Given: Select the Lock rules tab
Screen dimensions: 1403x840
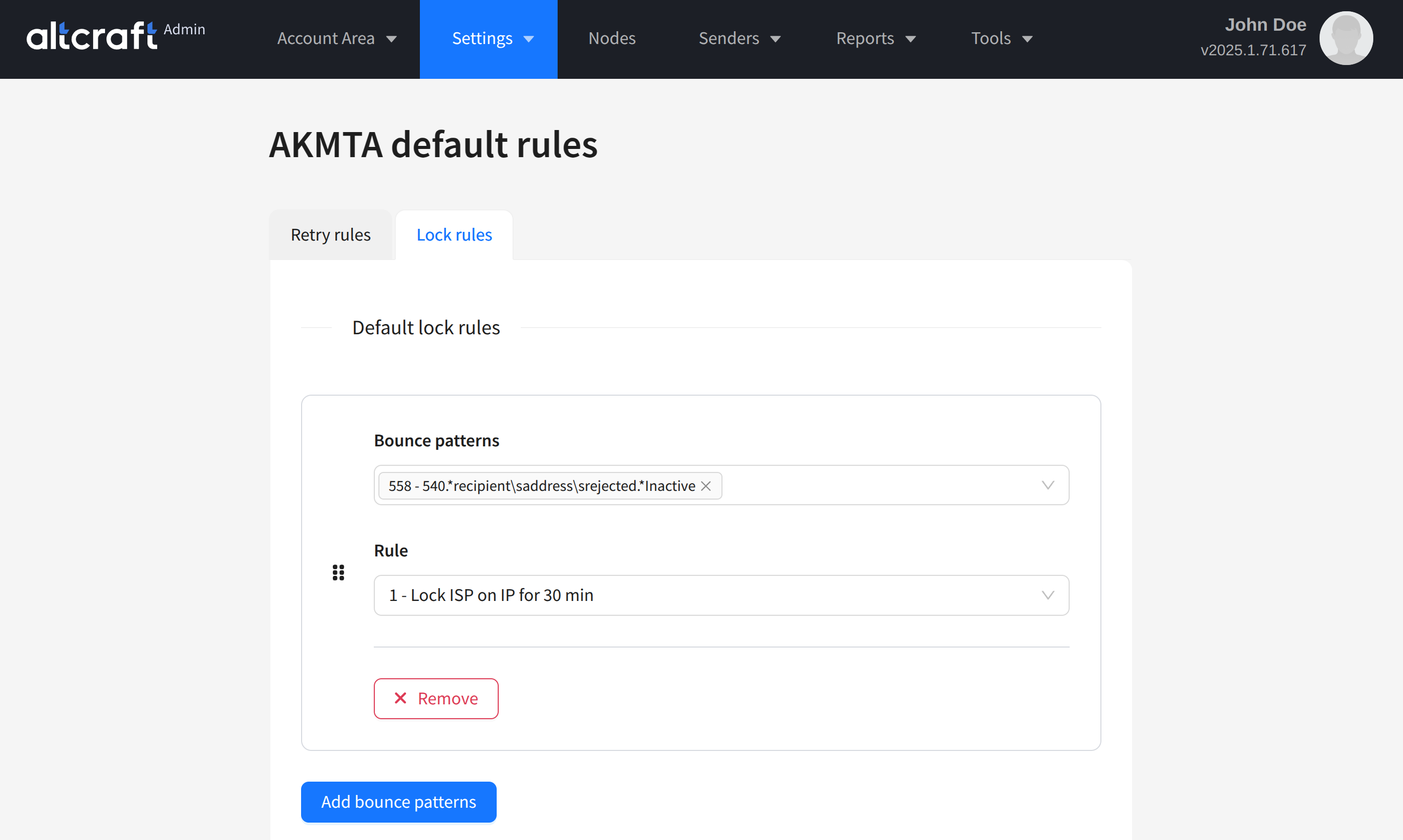Looking at the screenshot, I should click(x=454, y=234).
